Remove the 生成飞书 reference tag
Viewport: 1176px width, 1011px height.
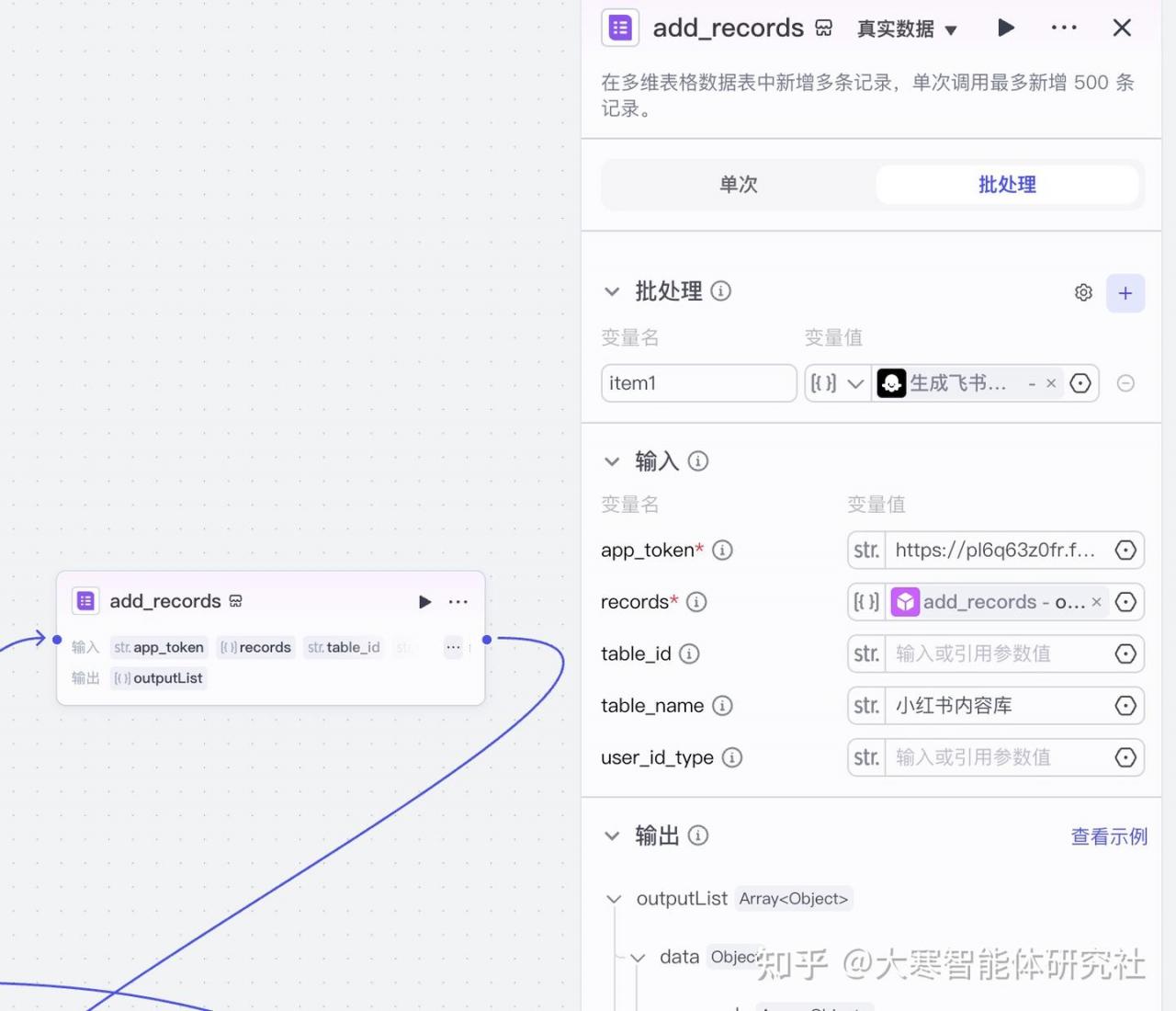click(1051, 383)
